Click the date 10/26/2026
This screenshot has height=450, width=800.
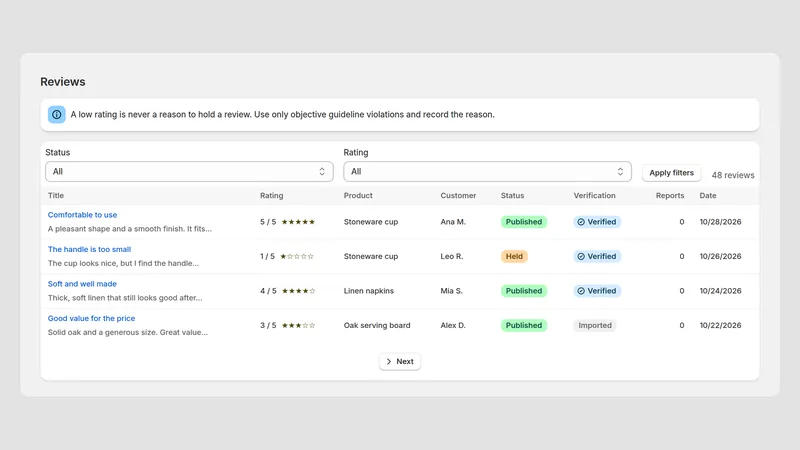tap(720, 256)
